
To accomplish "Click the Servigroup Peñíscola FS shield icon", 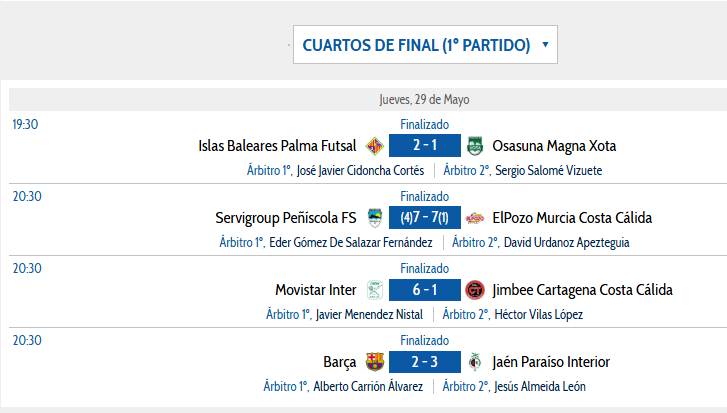I will tap(375, 218).
